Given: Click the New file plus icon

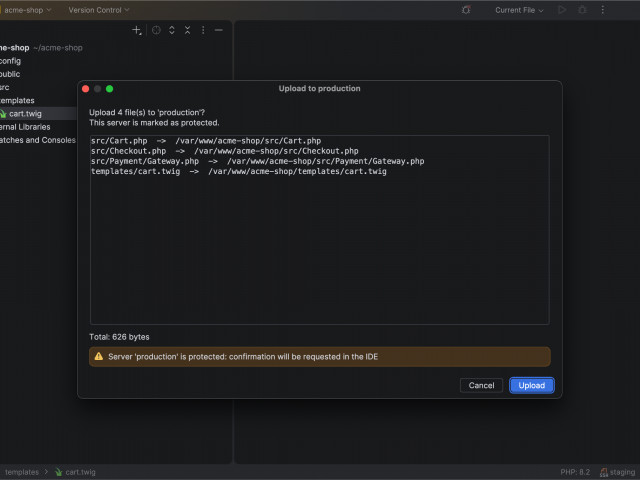Looking at the screenshot, I should pos(137,30).
